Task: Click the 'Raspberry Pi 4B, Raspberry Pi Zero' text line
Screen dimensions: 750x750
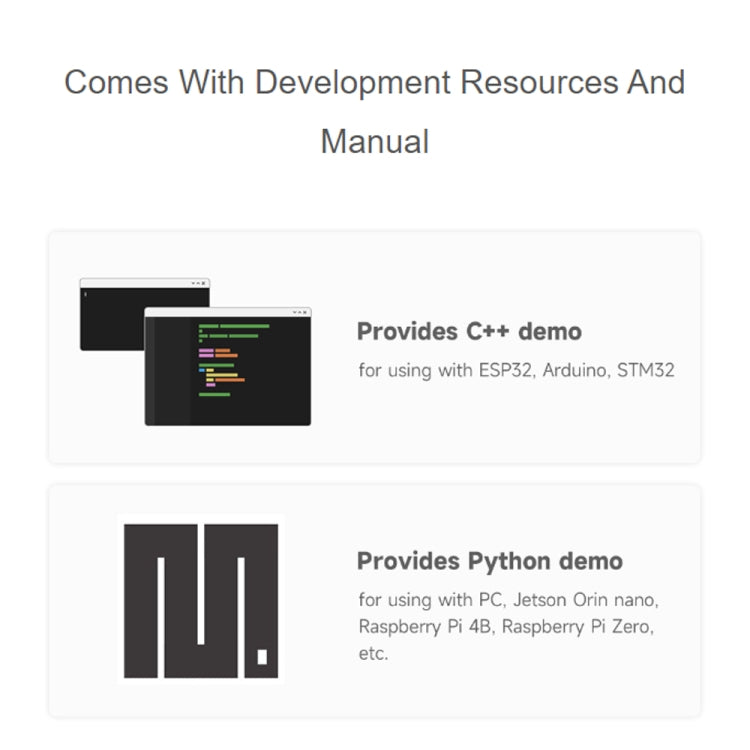Action: [x=506, y=627]
